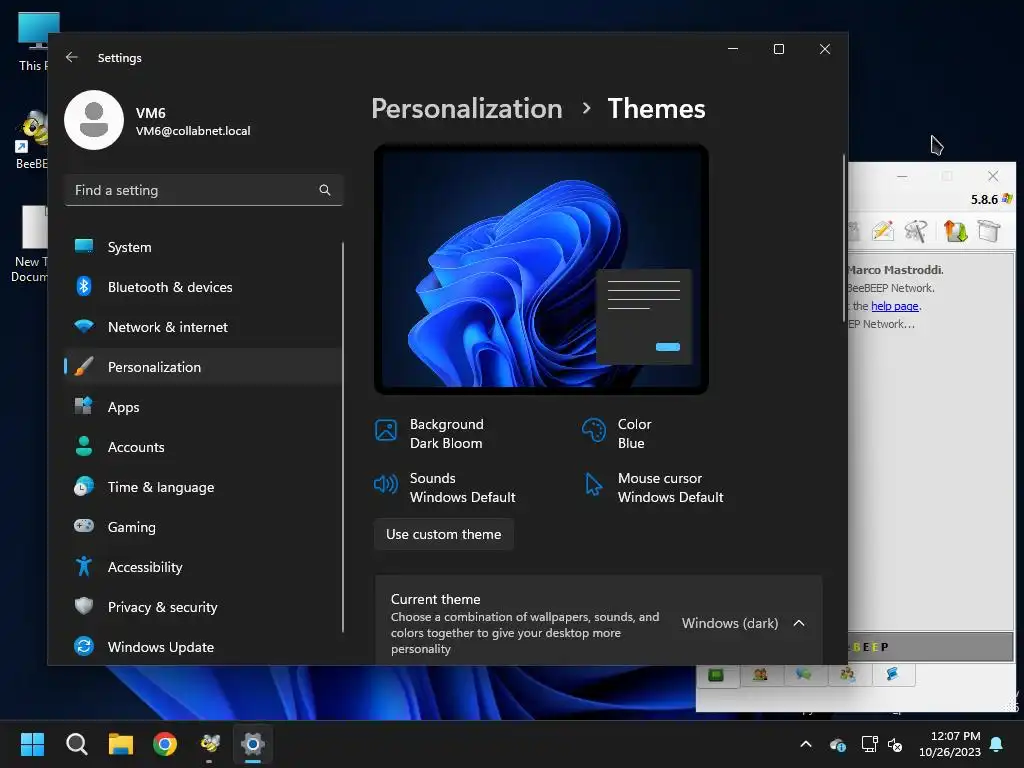Viewport: 1024px width, 768px height.
Task: Open Bluetooth & devices settings
Action: 204,287
